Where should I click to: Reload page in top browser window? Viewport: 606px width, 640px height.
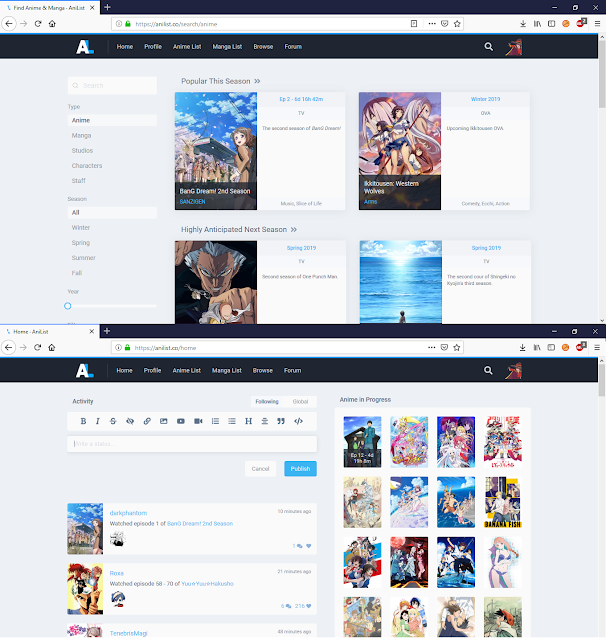[38, 24]
